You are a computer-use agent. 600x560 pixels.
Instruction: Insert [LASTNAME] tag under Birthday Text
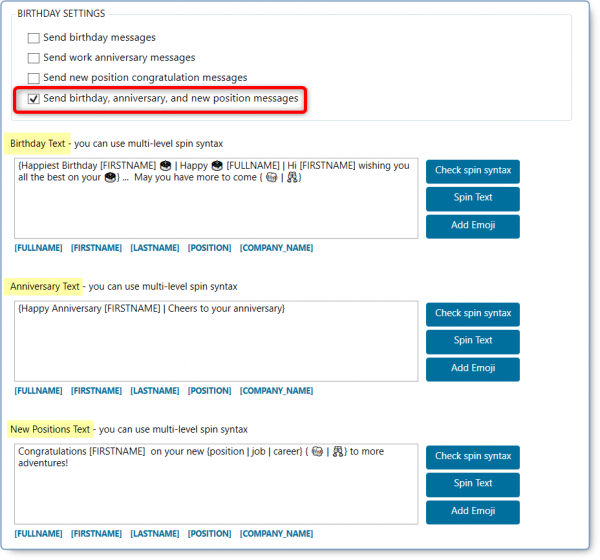(x=155, y=248)
